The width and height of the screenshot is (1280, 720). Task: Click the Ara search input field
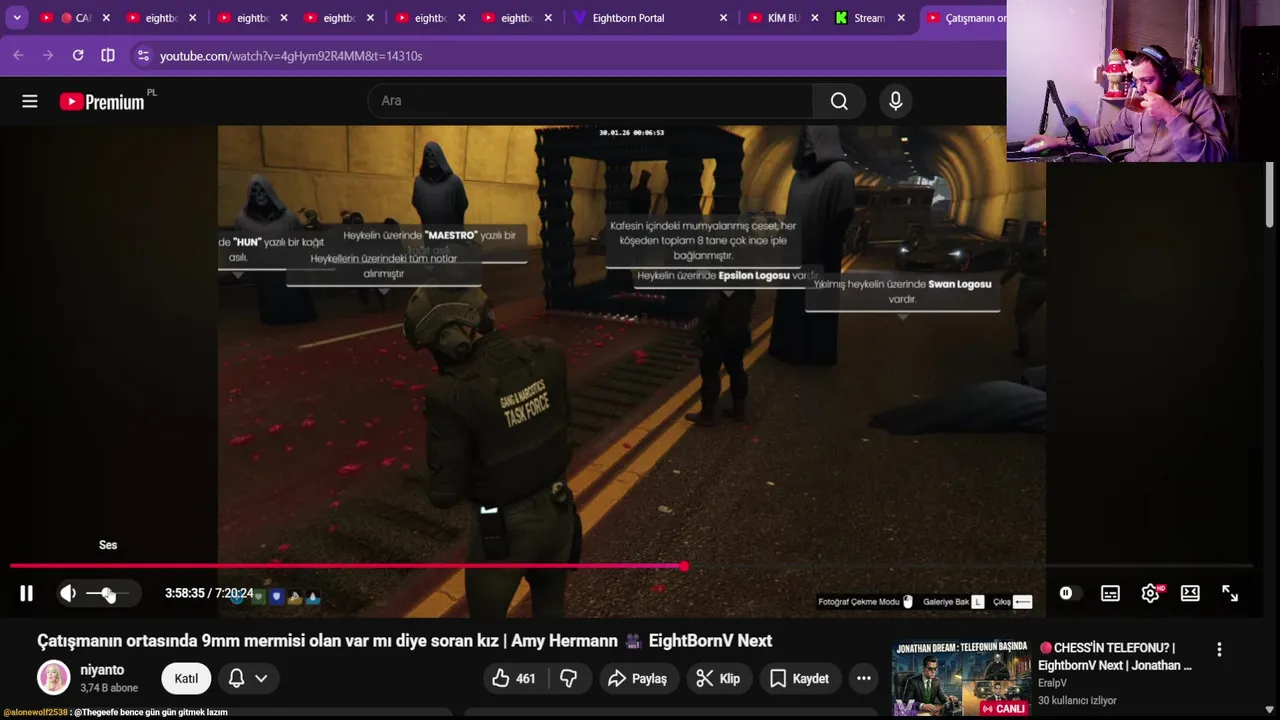(x=590, y=101)
